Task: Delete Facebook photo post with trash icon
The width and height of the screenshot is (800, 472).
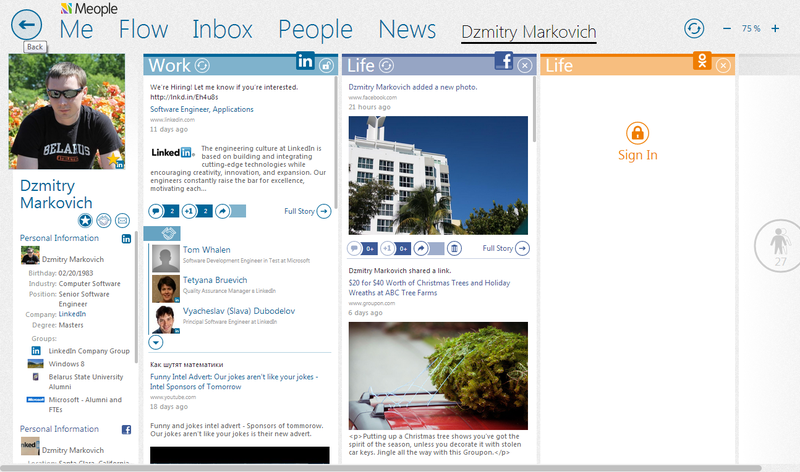Action: [x=454, y=249]
